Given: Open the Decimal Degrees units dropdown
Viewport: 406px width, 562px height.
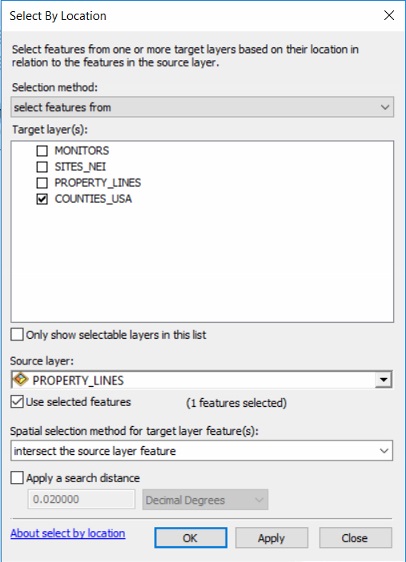Looking at the screenshot, I should [205, 500].
